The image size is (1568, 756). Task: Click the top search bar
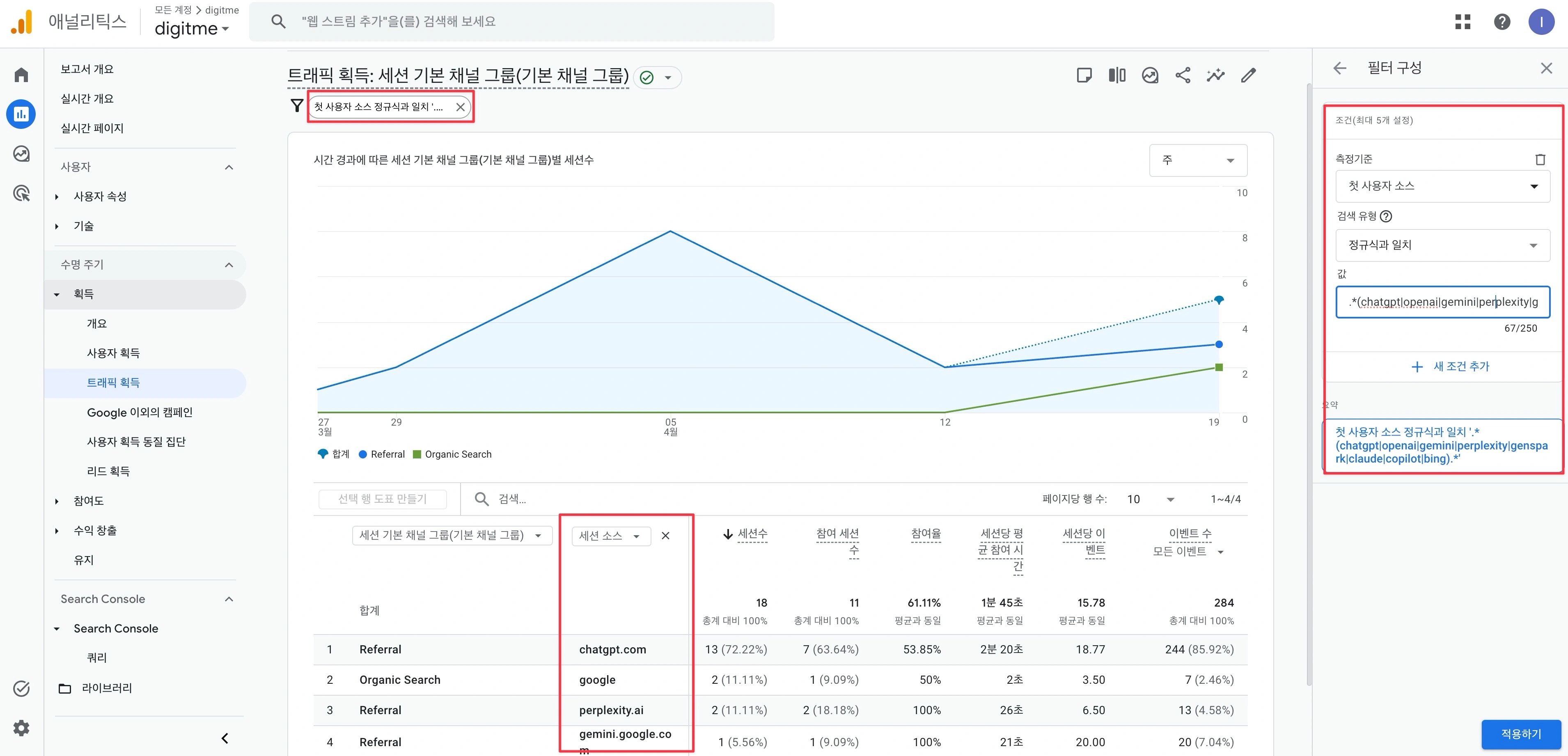click(x=511, y=22)
